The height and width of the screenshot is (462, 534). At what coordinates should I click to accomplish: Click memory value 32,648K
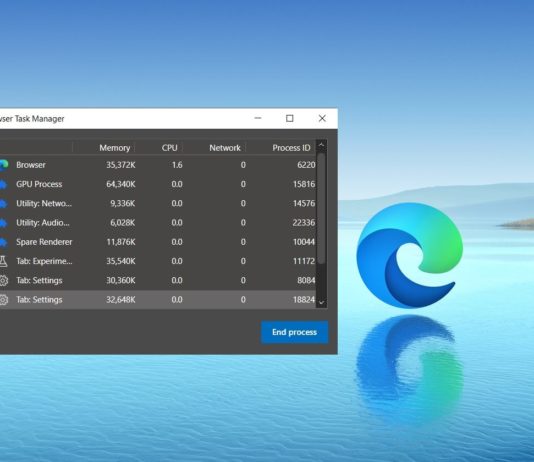pyautogui.click(x=121, y=300)
